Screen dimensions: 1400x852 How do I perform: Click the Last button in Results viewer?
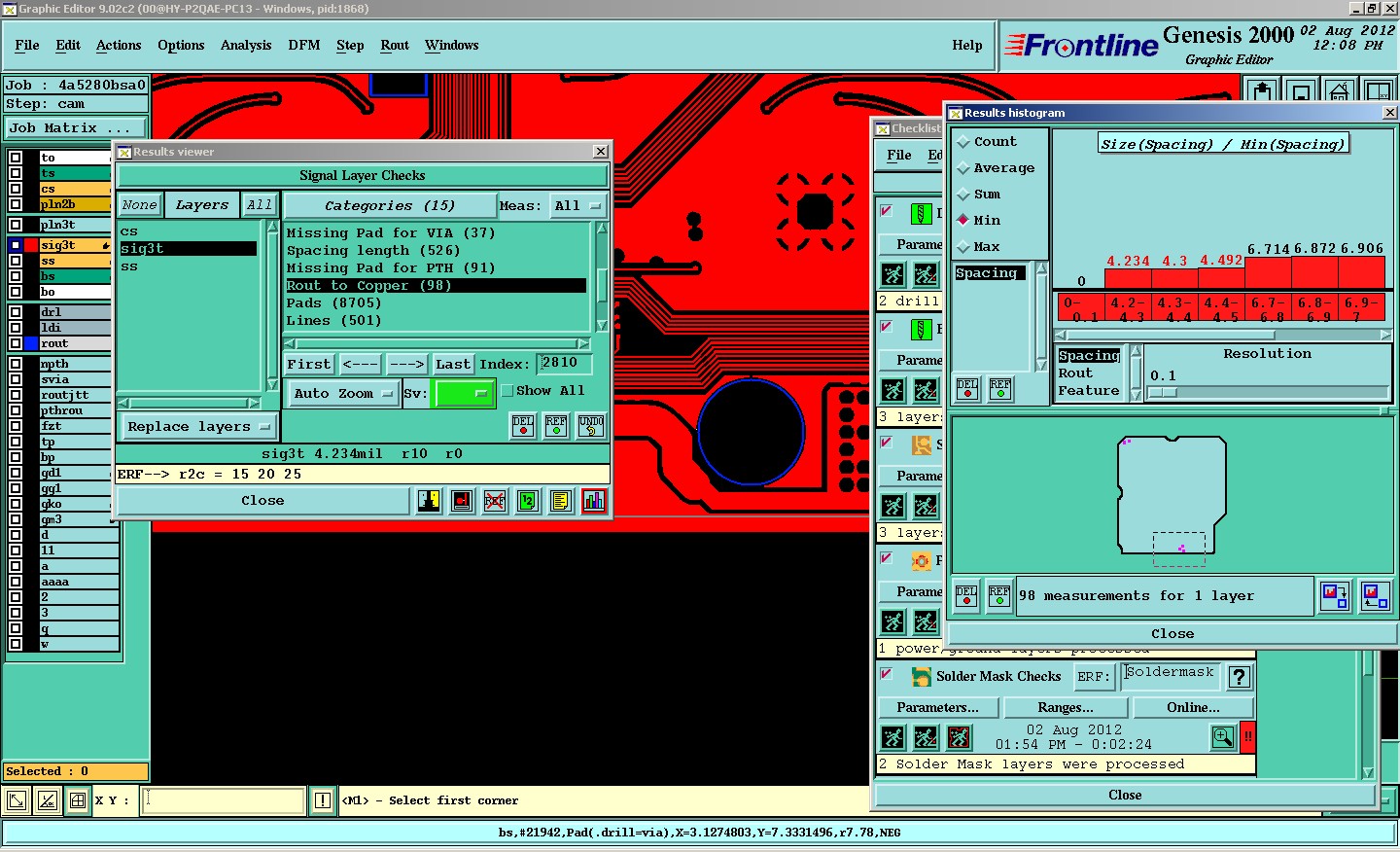(453, 365)
